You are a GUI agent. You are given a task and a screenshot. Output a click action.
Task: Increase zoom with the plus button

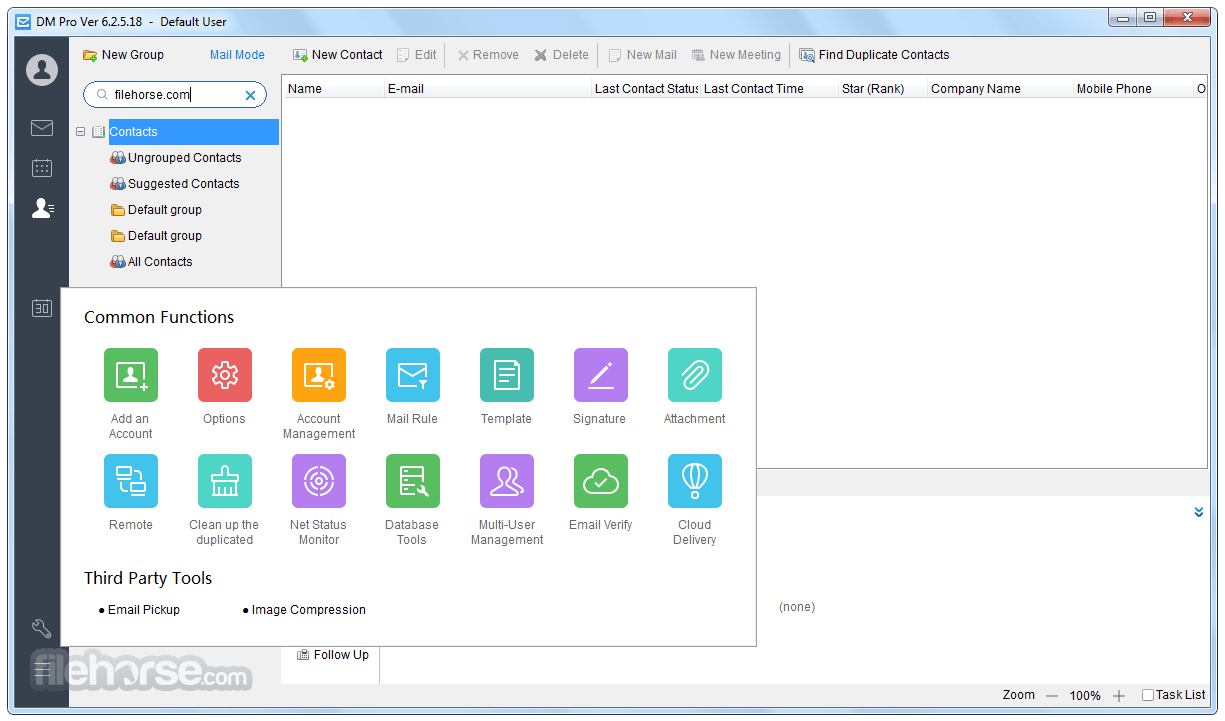(x=1119, y=695)
